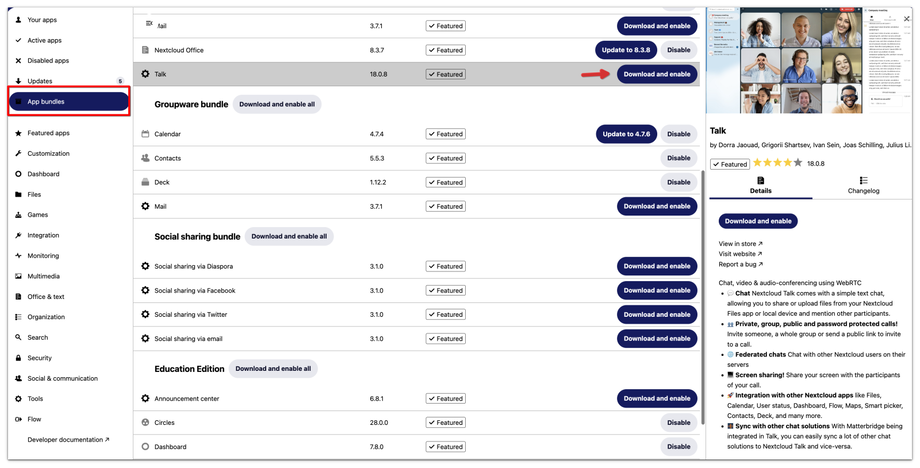Disable the Circles app
Screen dimensions: 920x468
point(678,423)
